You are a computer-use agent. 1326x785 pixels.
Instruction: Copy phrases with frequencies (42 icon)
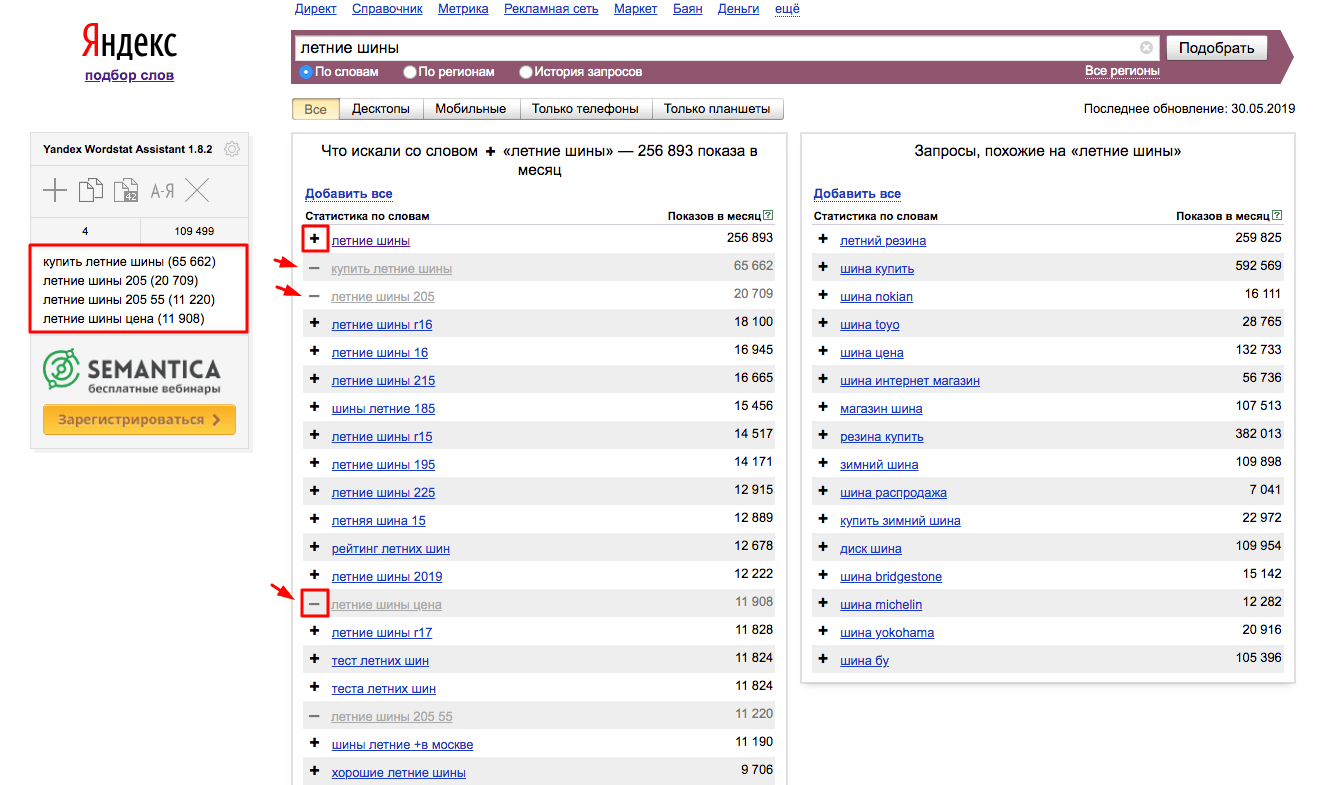(126, 190)
